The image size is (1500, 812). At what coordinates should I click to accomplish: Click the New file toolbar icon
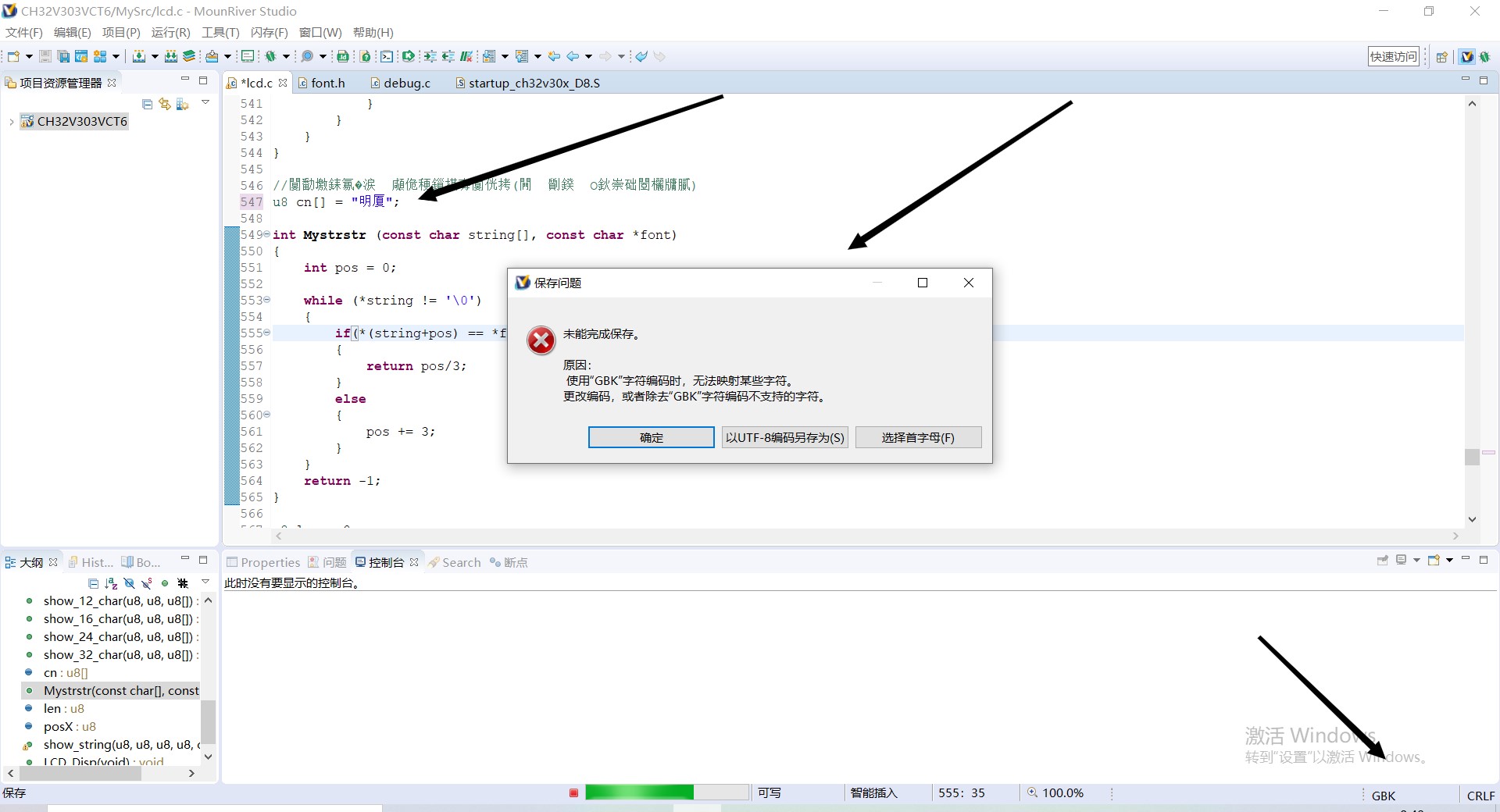(13, 56)
